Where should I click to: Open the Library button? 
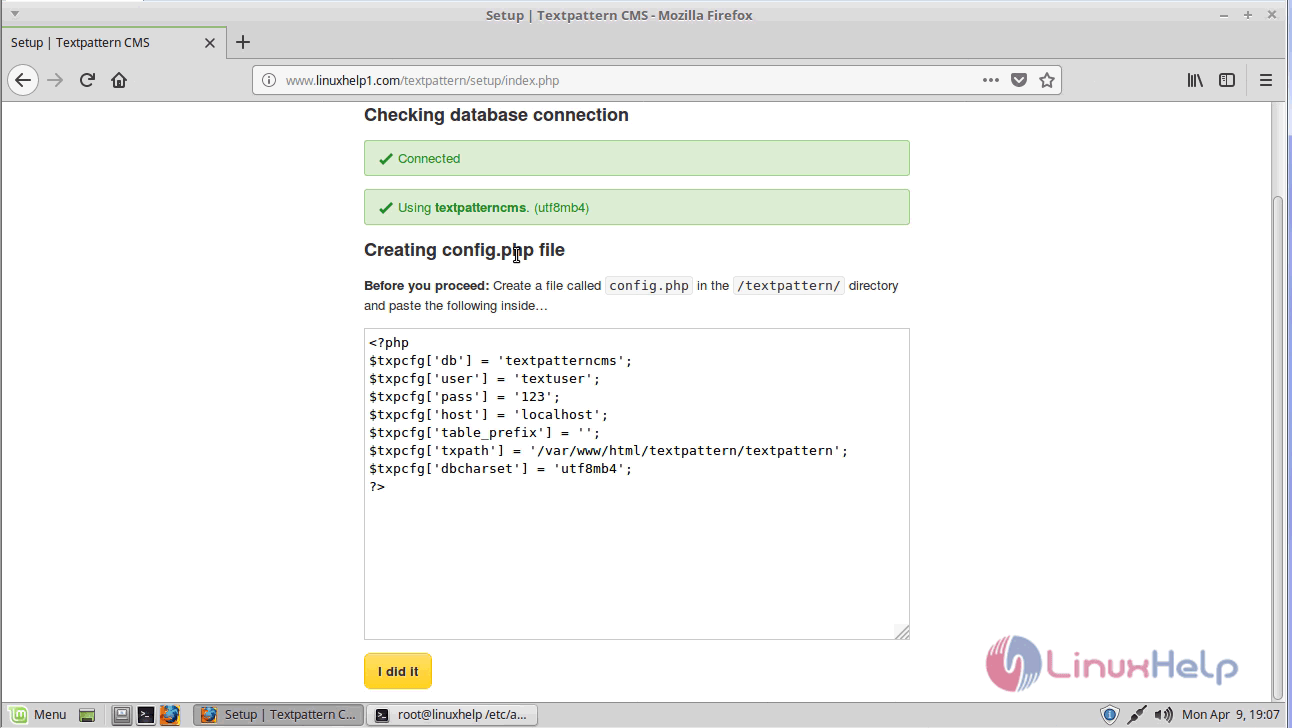(1195, 80)
